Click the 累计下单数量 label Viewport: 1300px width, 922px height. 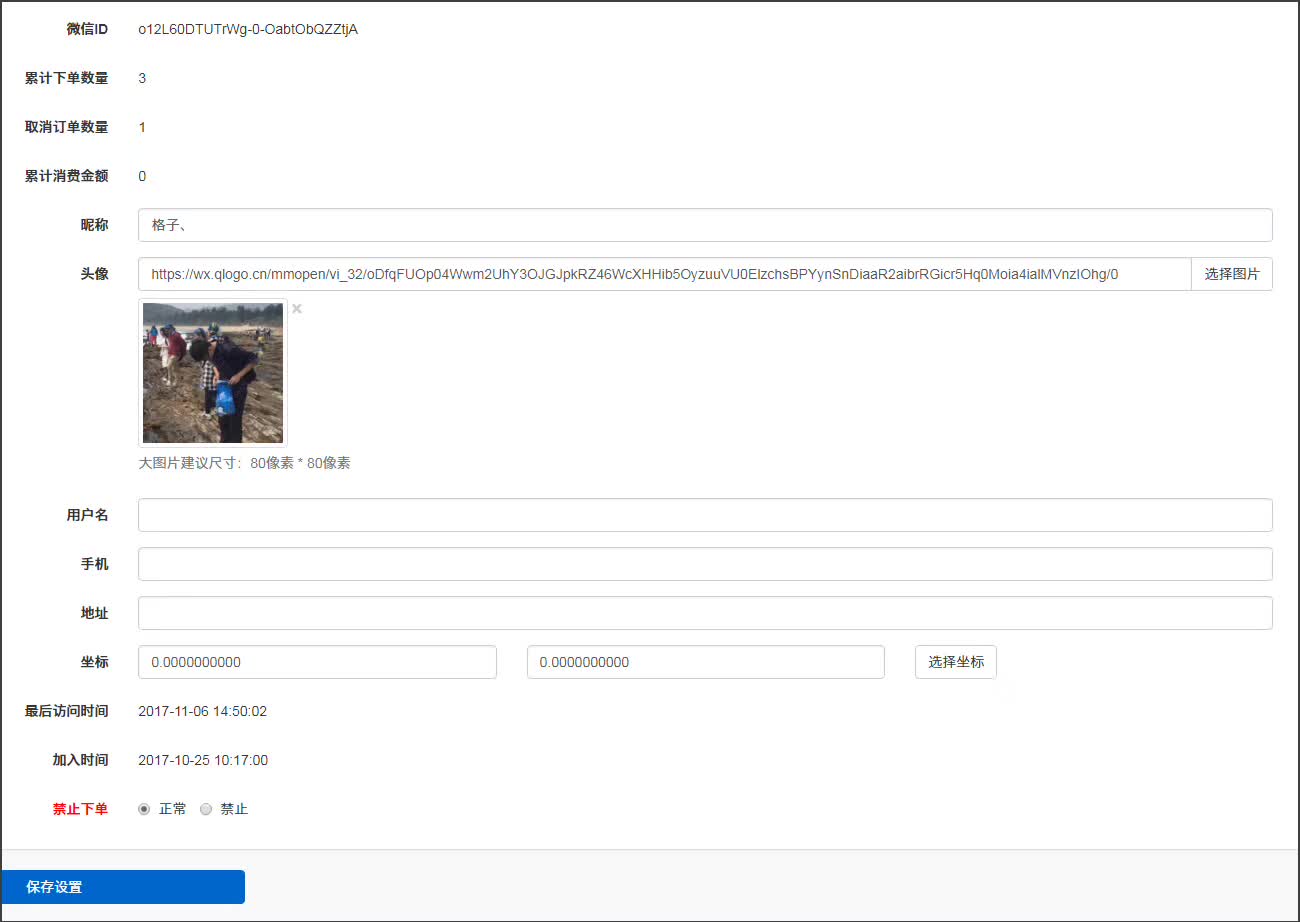(x=66, y=78)
